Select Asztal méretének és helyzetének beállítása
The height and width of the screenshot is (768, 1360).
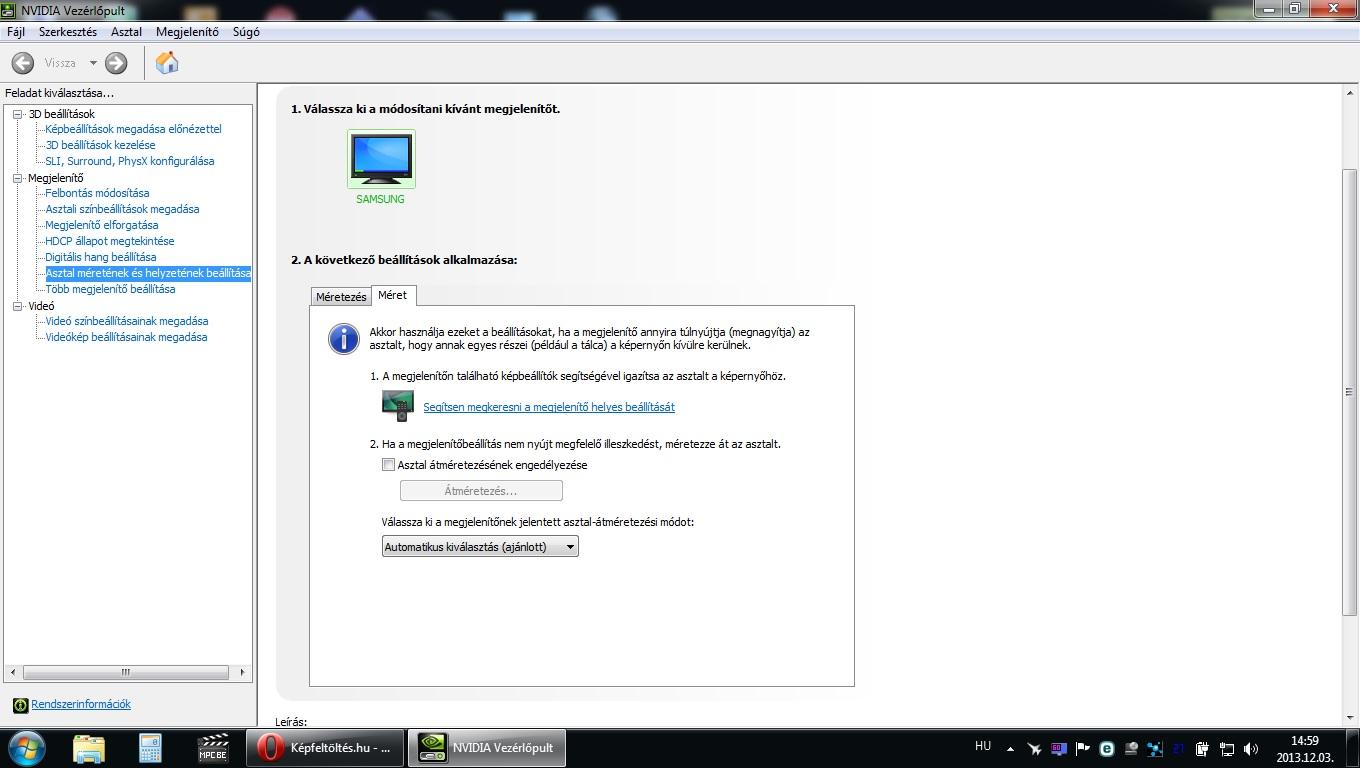point(148,273)
